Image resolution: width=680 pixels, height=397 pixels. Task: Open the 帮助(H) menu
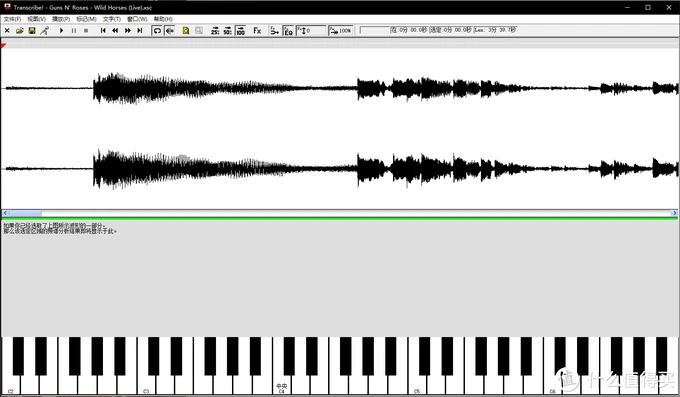pyautogui.click(x=163, y=19)
